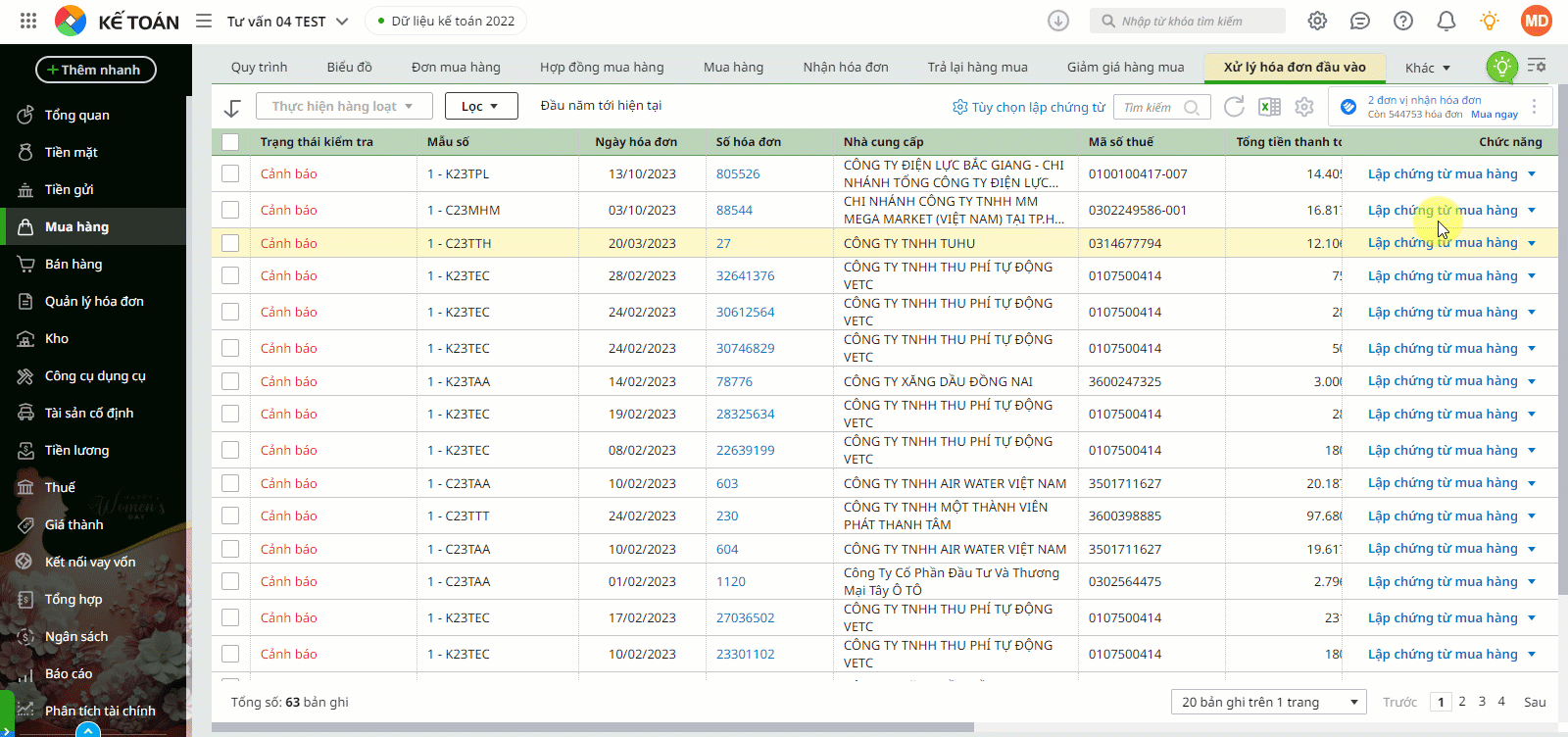This screenshot has width=1568, height=737.
Task: Tick checkbox for invoice 23301102 row
Action: tap(230, 654)
